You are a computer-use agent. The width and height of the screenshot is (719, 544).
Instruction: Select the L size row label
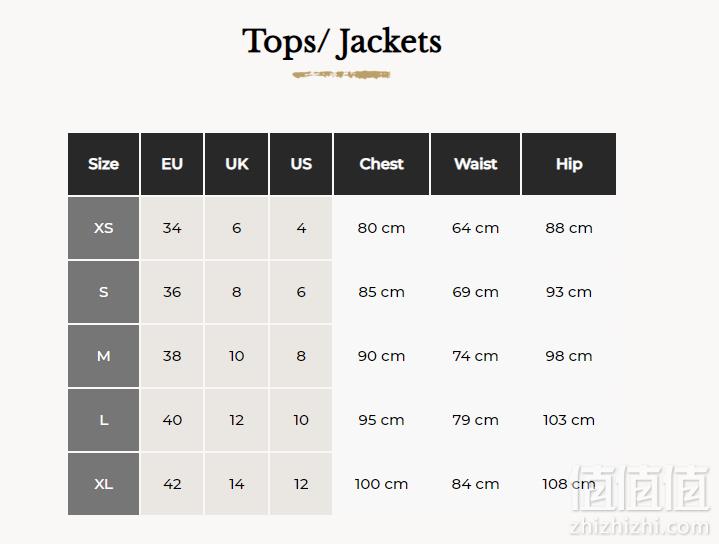(x=104, y=420)
